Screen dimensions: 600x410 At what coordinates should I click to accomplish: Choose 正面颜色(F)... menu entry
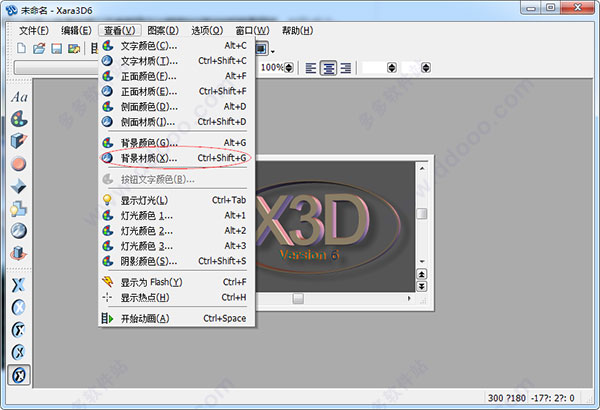(176, 76)
